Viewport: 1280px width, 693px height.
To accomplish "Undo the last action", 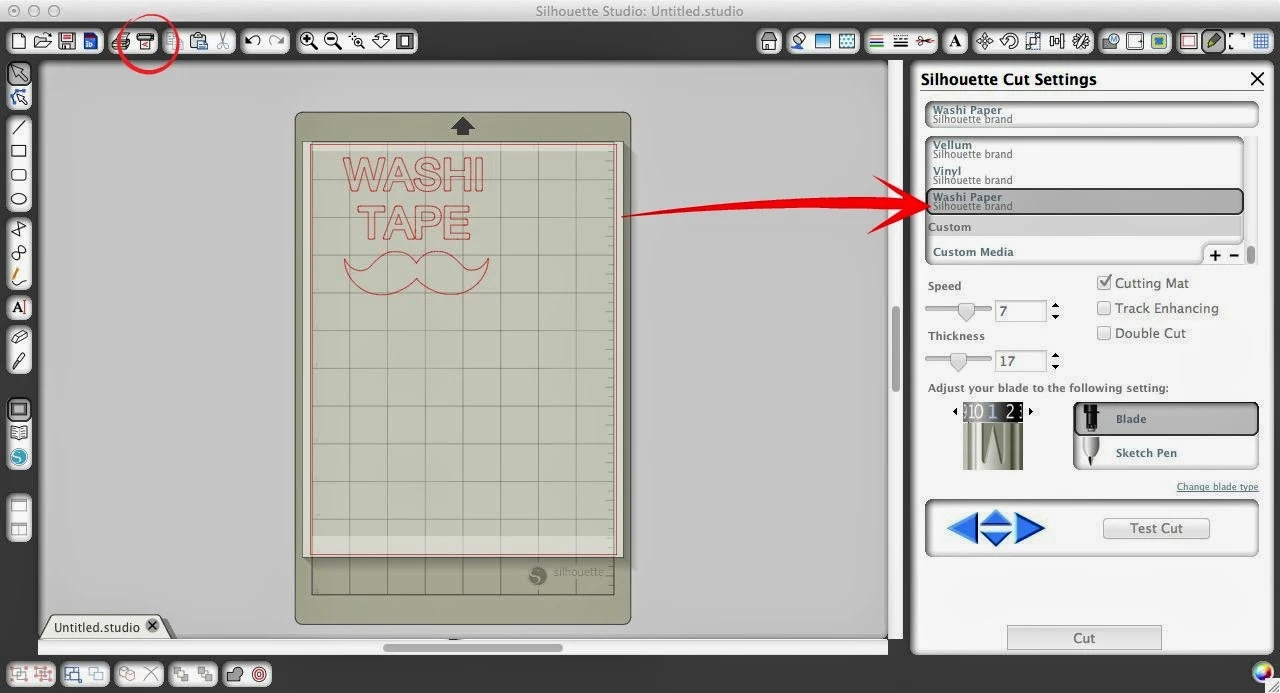I will point(253,41).
